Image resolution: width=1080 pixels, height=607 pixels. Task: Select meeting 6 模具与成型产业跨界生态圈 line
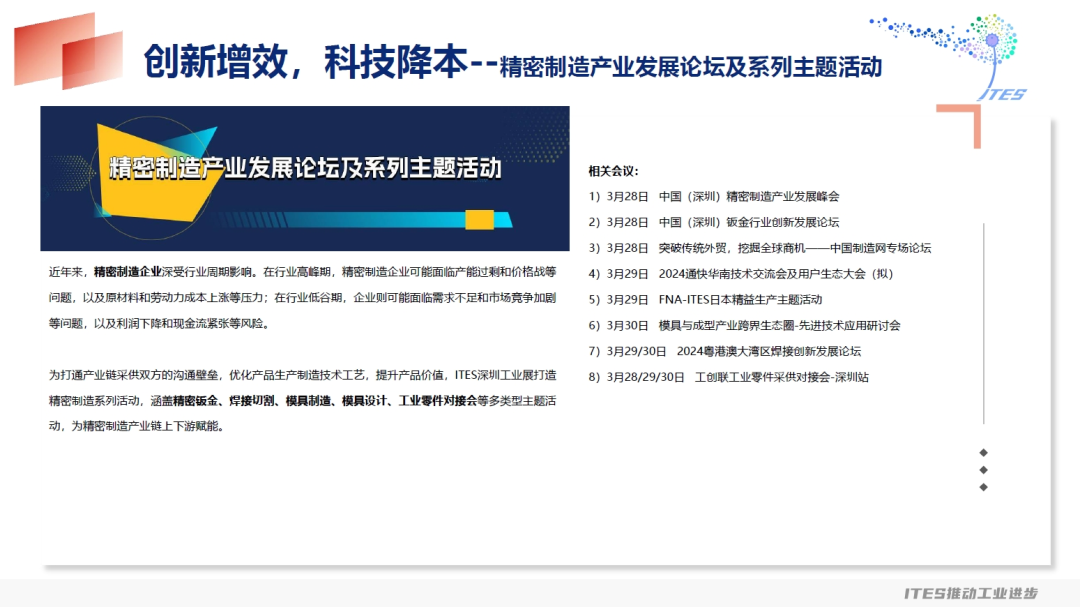pos(744,326)
